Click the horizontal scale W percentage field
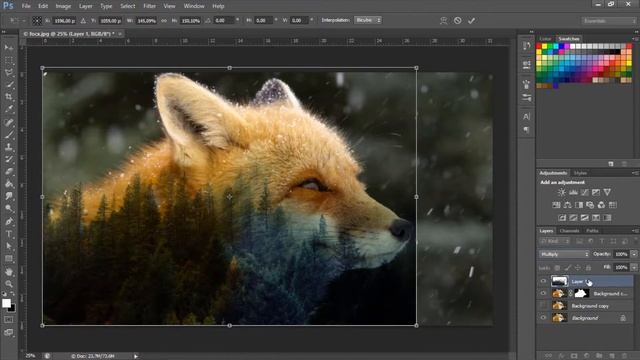The width and height of the screenshot is (640, 360). pos(146,20)
